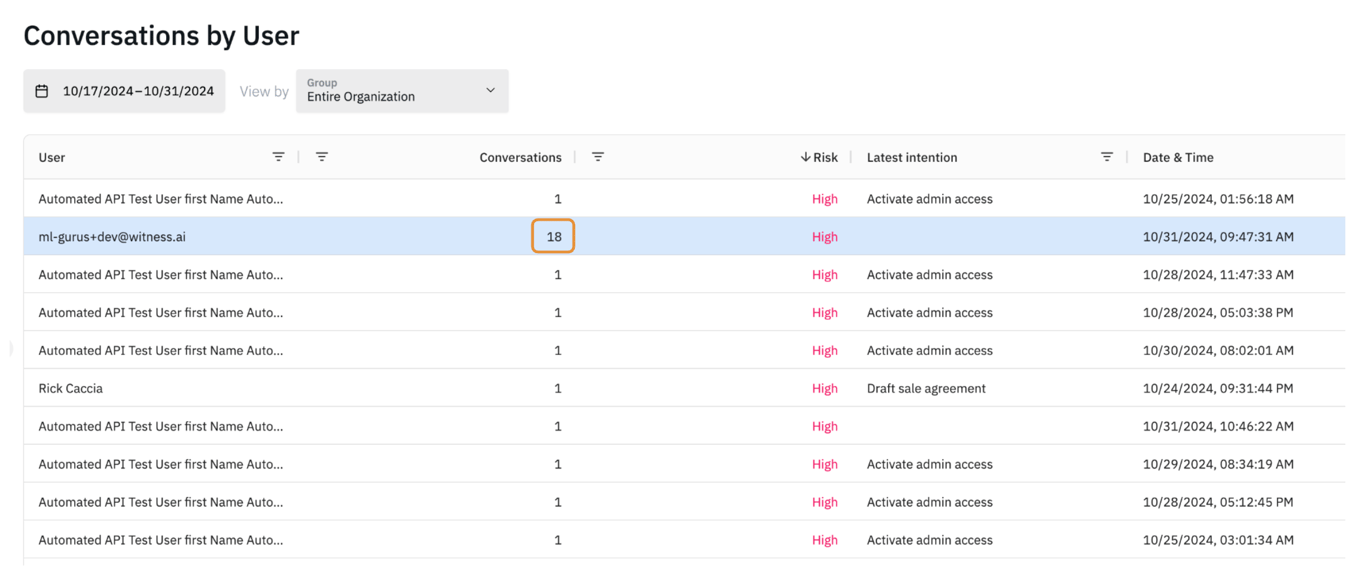Click the Risk sort arrow icon

point(805,157)
